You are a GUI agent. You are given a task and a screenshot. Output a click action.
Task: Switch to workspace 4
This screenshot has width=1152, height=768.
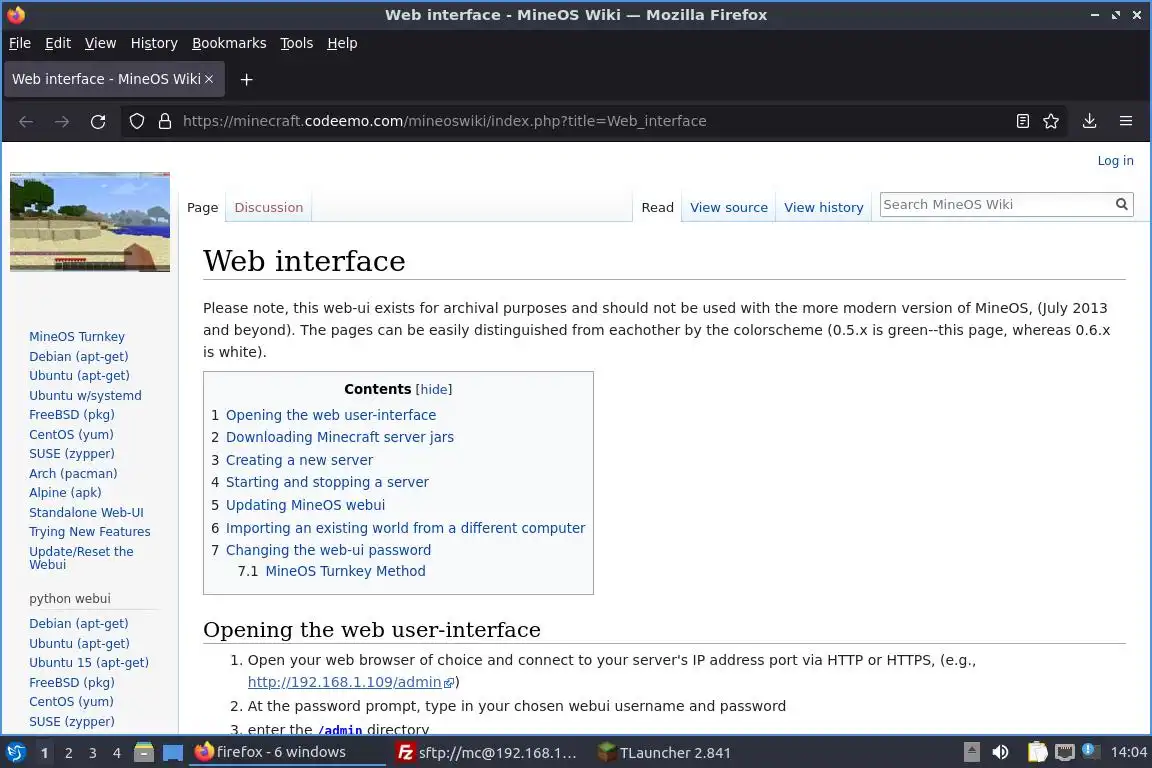[x=117, y=753]
